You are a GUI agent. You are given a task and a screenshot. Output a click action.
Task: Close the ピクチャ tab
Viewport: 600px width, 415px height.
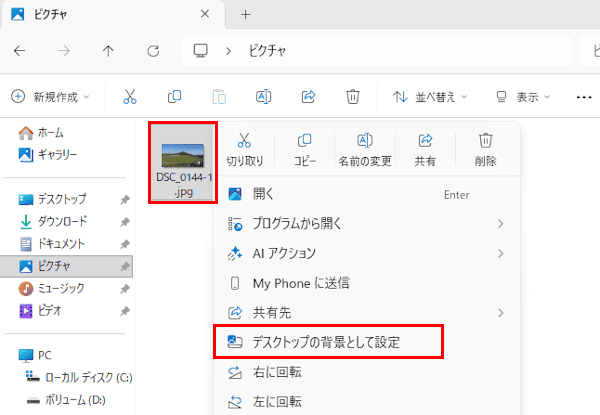pos(205,14)
